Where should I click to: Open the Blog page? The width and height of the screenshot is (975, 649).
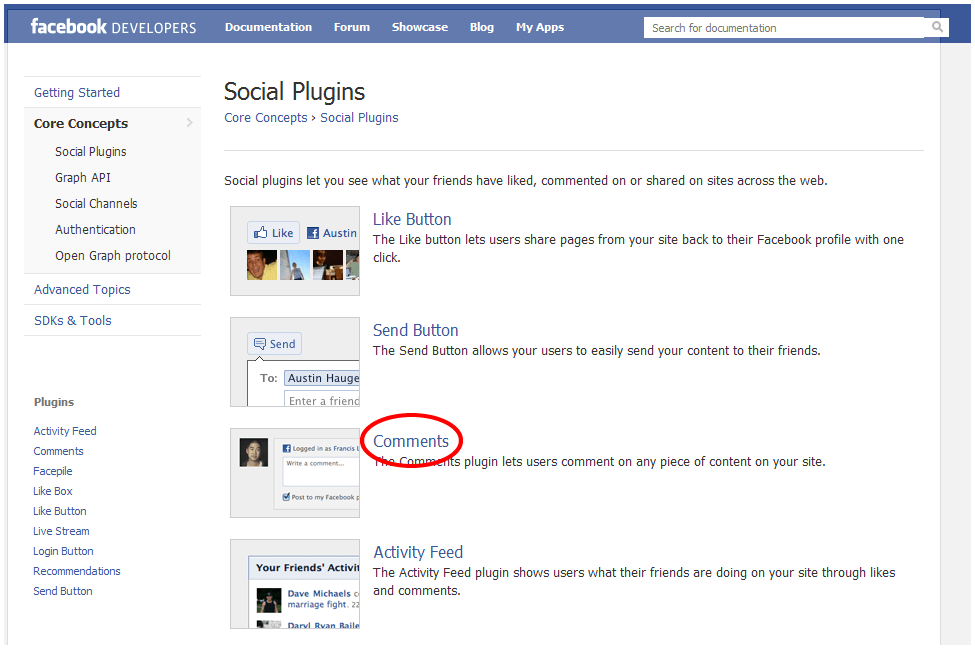tap(481, 27)
